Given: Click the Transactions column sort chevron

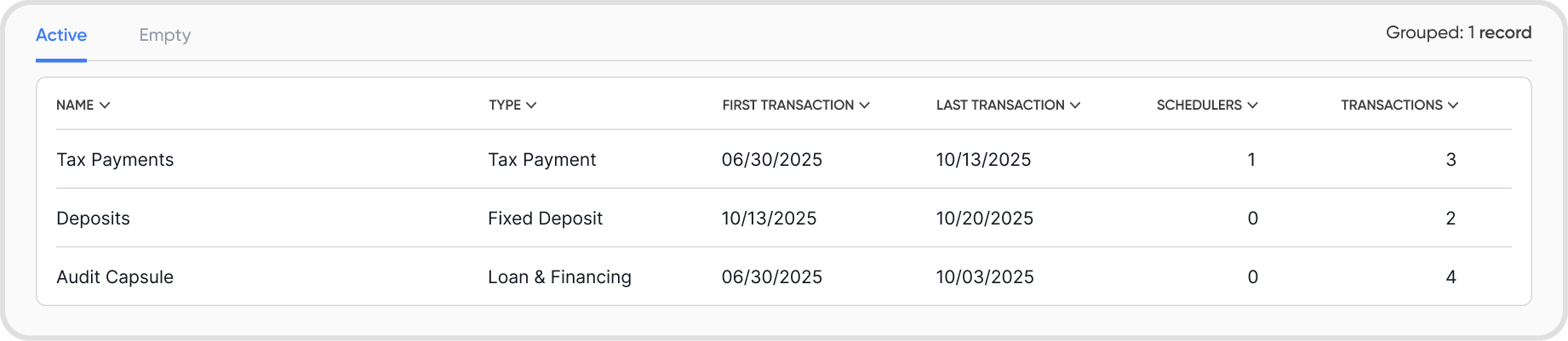Looking at the screenshot, I should pyautogui.click(x=1453, y=105).
